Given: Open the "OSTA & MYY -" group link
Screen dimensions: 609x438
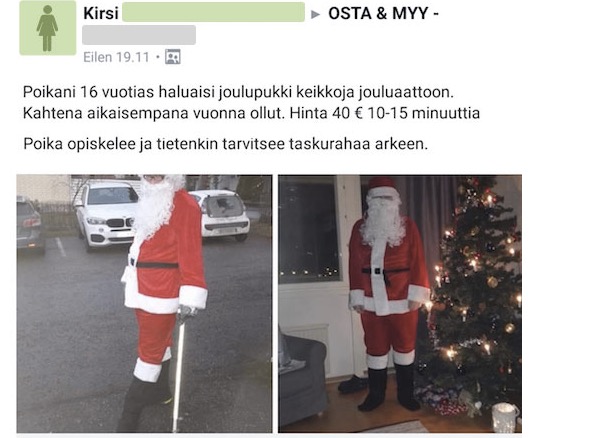Looking at the screenshot, I should tap(383, 13).
